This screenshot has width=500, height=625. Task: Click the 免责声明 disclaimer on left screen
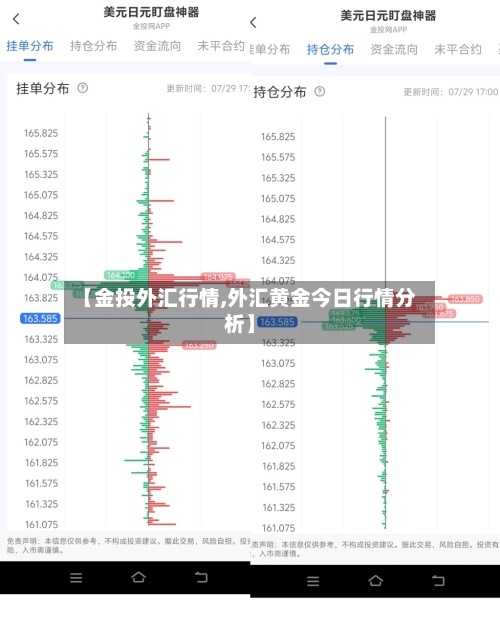(x=128, y=545)
